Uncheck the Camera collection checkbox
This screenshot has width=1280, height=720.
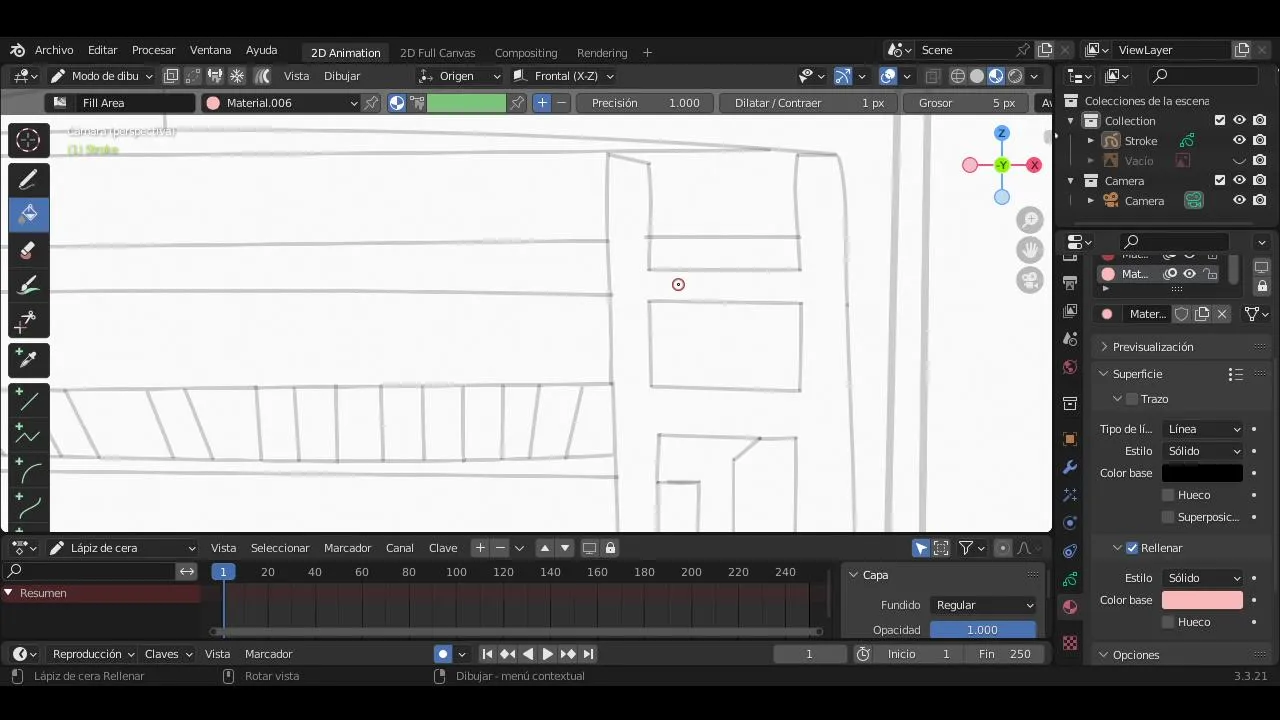(1219, 181)
